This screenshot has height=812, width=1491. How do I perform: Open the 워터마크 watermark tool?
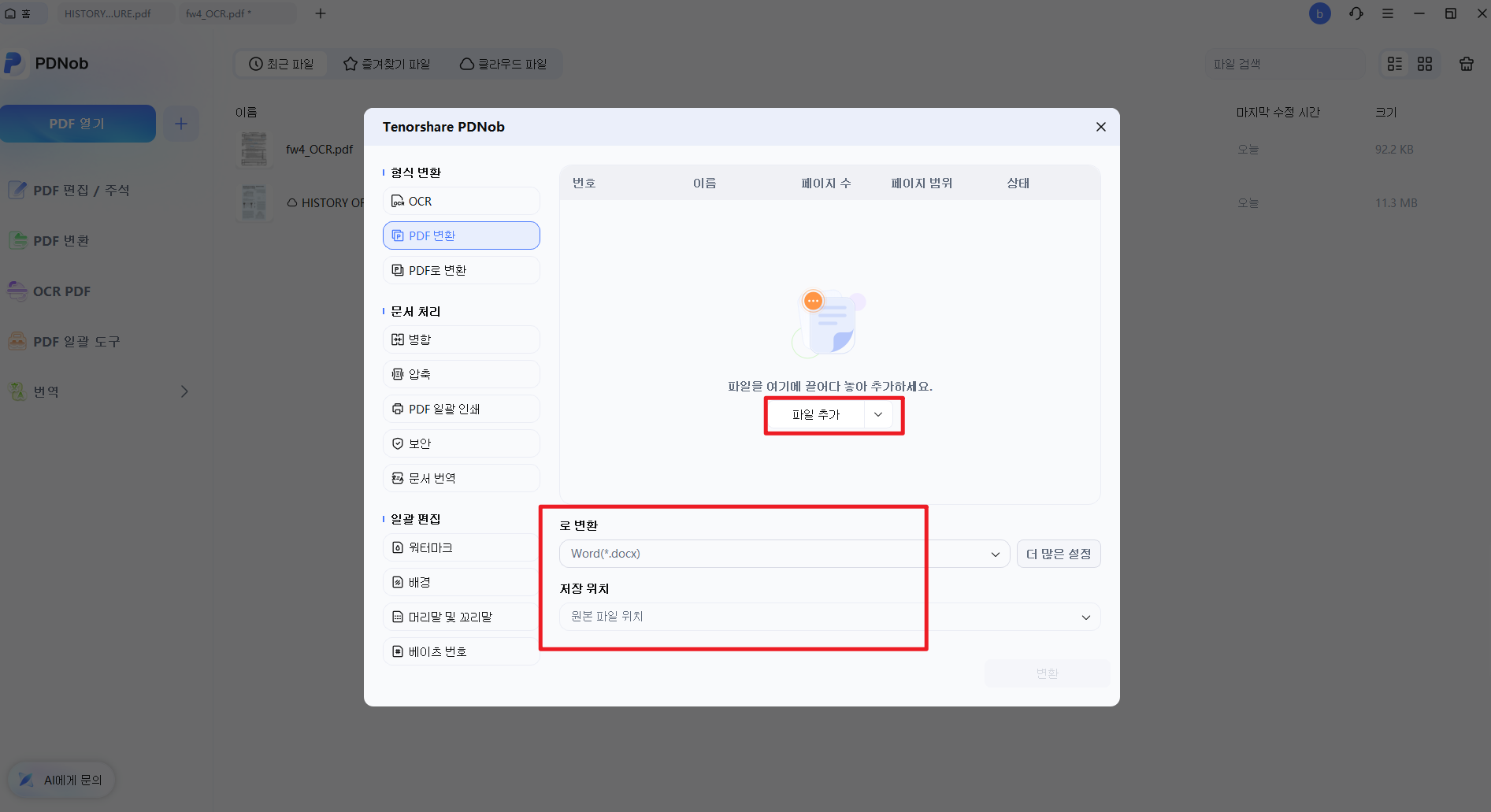click(x=461, y=547)
